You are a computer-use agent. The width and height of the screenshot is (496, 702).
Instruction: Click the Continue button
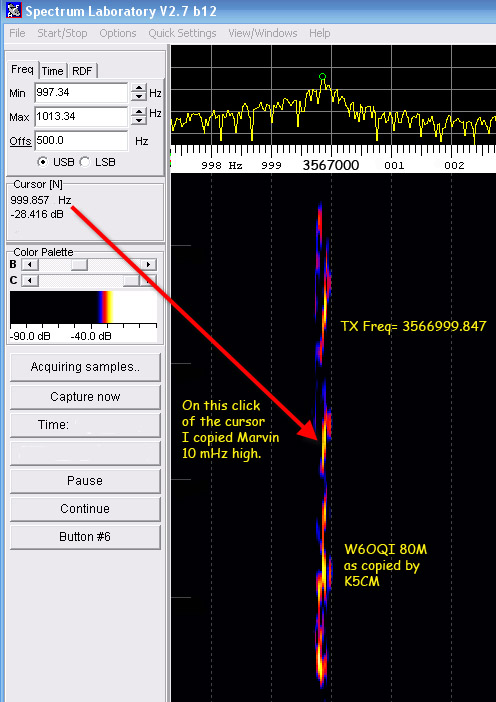coord(85,509)
